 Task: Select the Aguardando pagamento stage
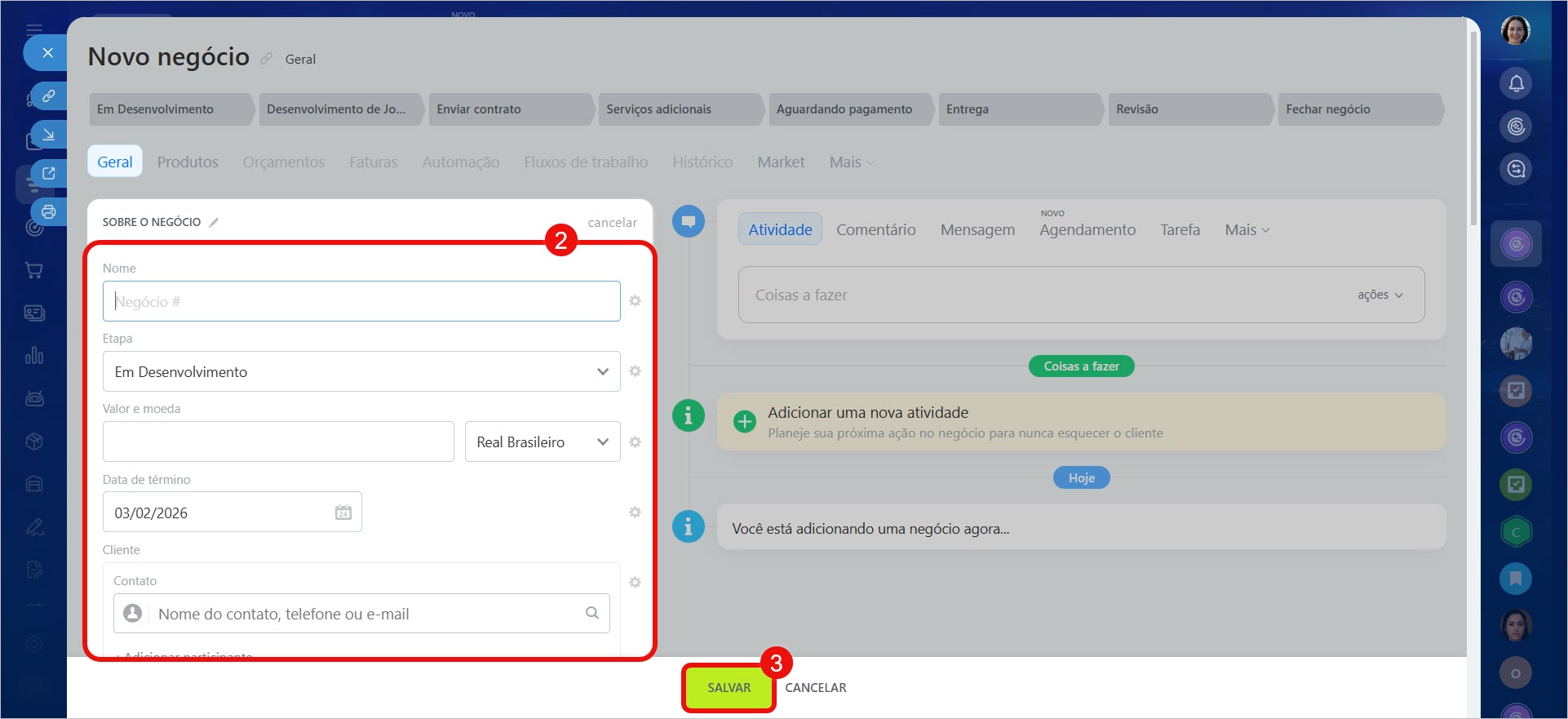pos(844,109)
